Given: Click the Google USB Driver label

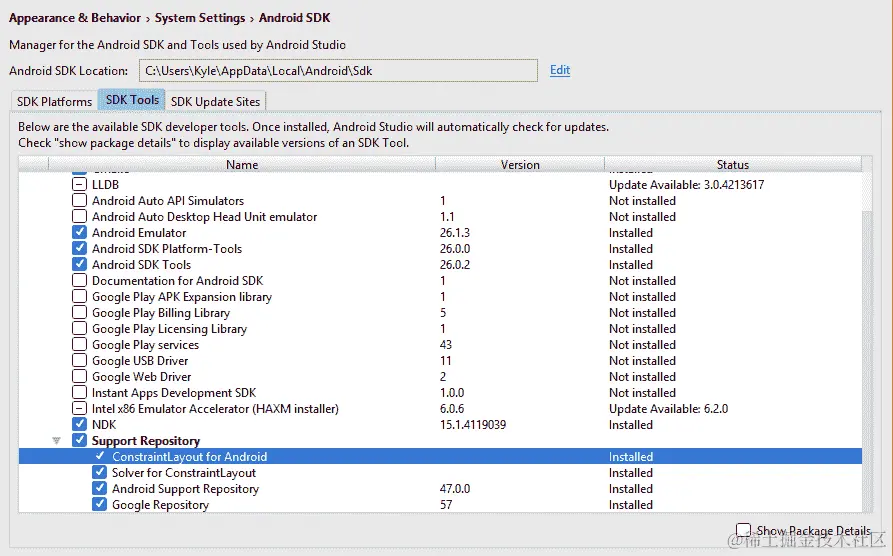Looking at the screenshot, I should pos(140,361).
